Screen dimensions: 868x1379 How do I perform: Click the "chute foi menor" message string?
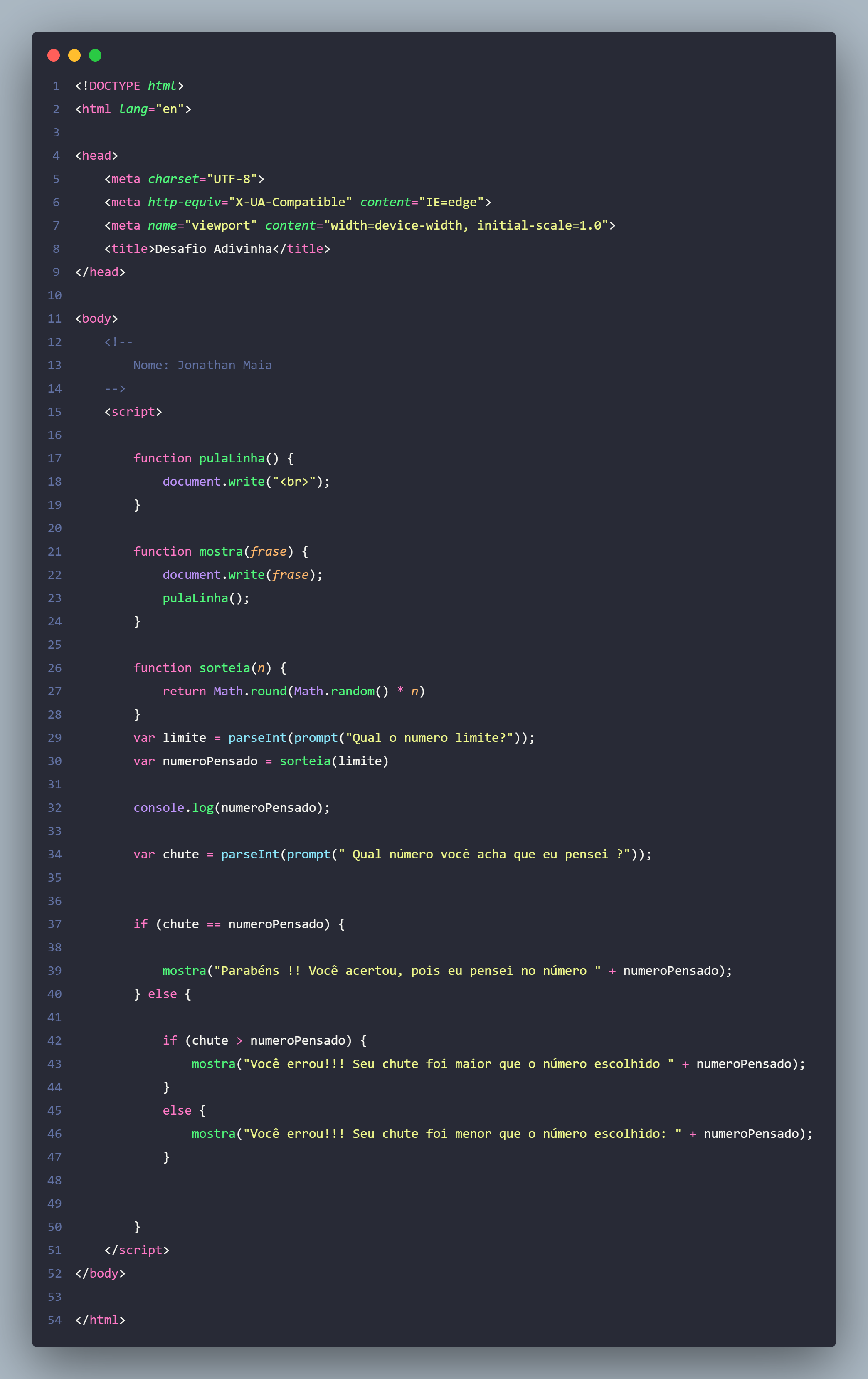tap(463, 1134)
